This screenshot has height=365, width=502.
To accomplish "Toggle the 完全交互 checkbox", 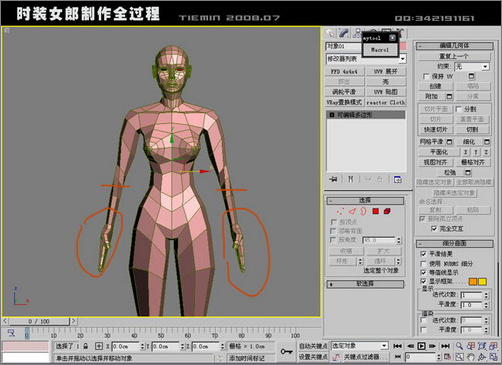I will (x=434, y=229).
